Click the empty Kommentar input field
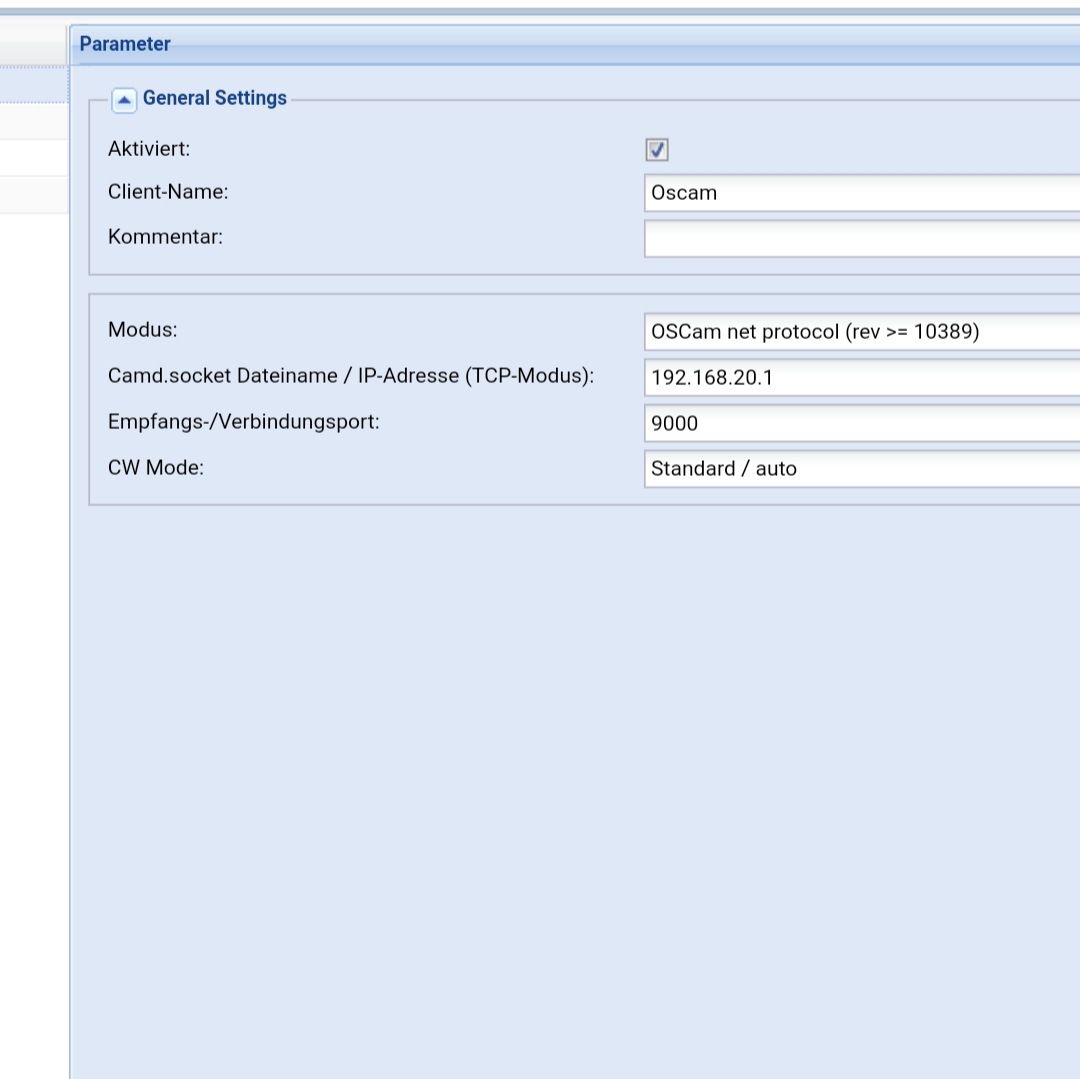Screen dimensions: 1080x1079 coord(862,238)
